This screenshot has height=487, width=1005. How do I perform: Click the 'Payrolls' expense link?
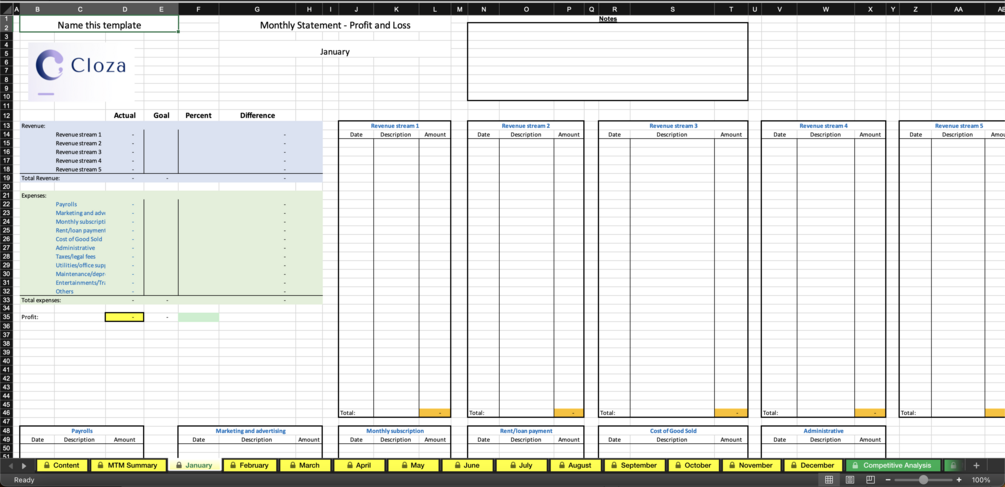tap(66, 204)
